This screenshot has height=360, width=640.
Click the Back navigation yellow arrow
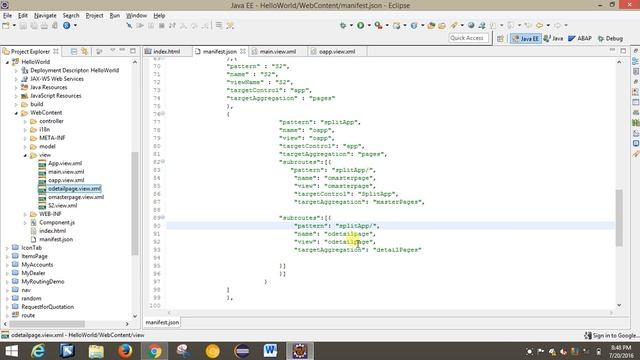click(540, 25)
